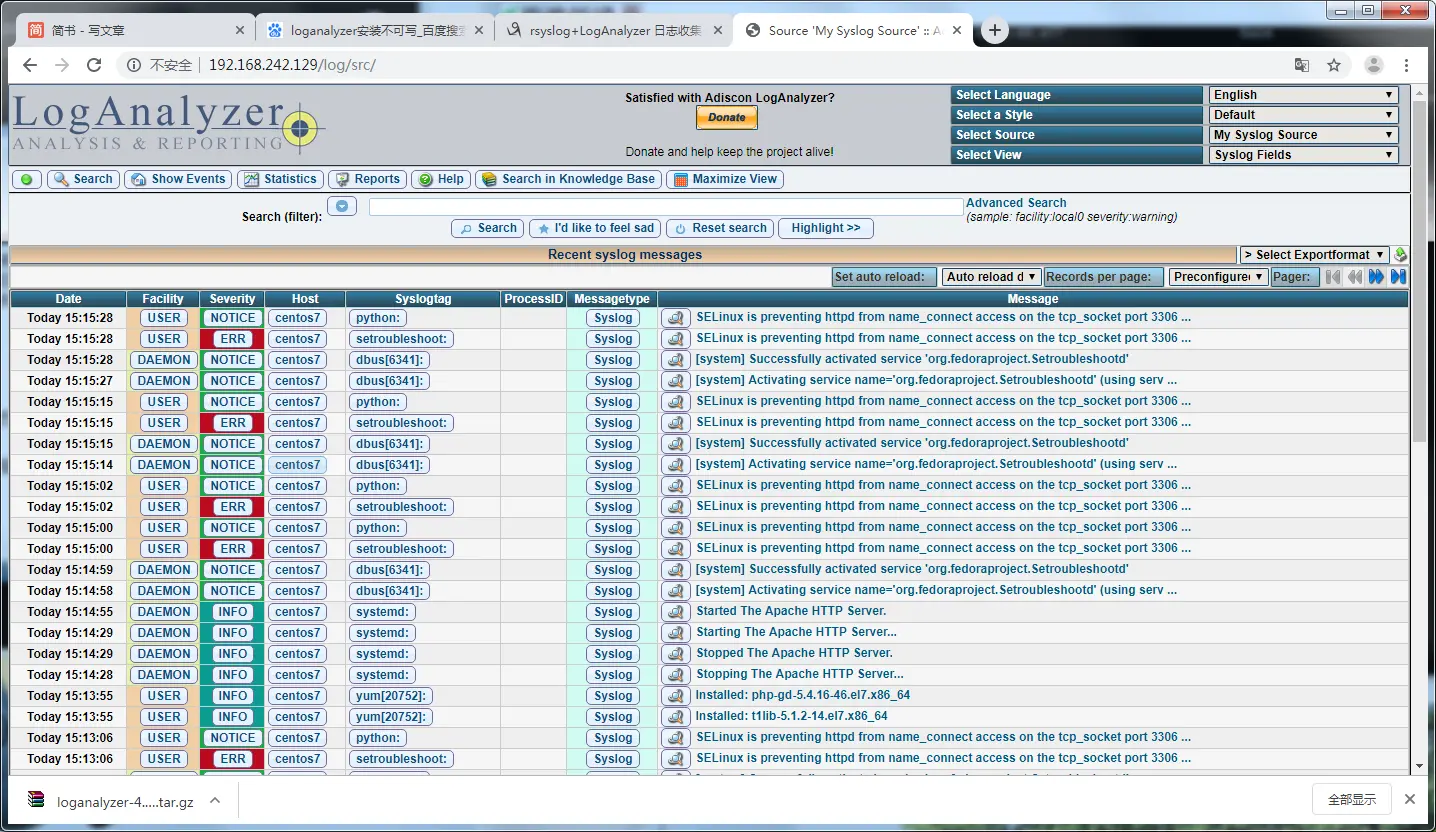Click the Search button under filter
The height and width of the screenshot is (832, 1436).
coord(488,228)
